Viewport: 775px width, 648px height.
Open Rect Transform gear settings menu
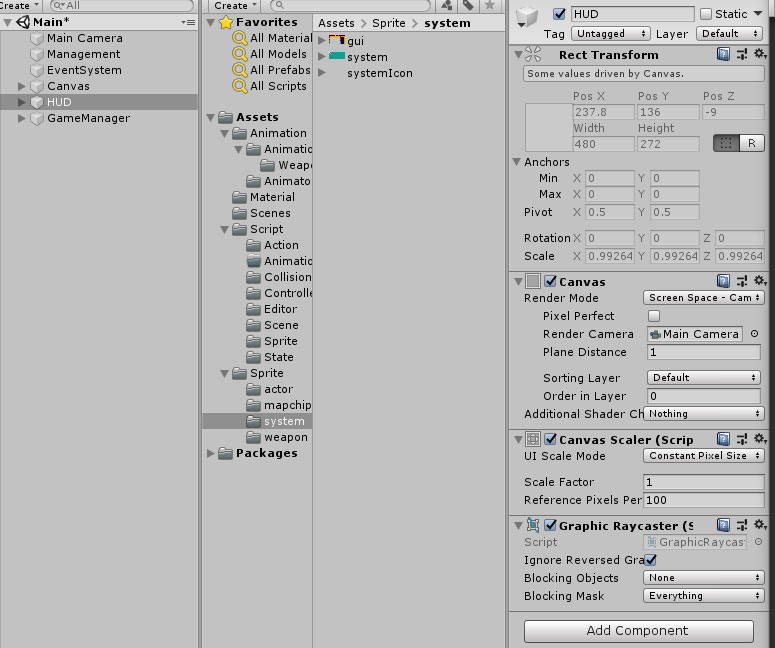click(x=760, y=54)
